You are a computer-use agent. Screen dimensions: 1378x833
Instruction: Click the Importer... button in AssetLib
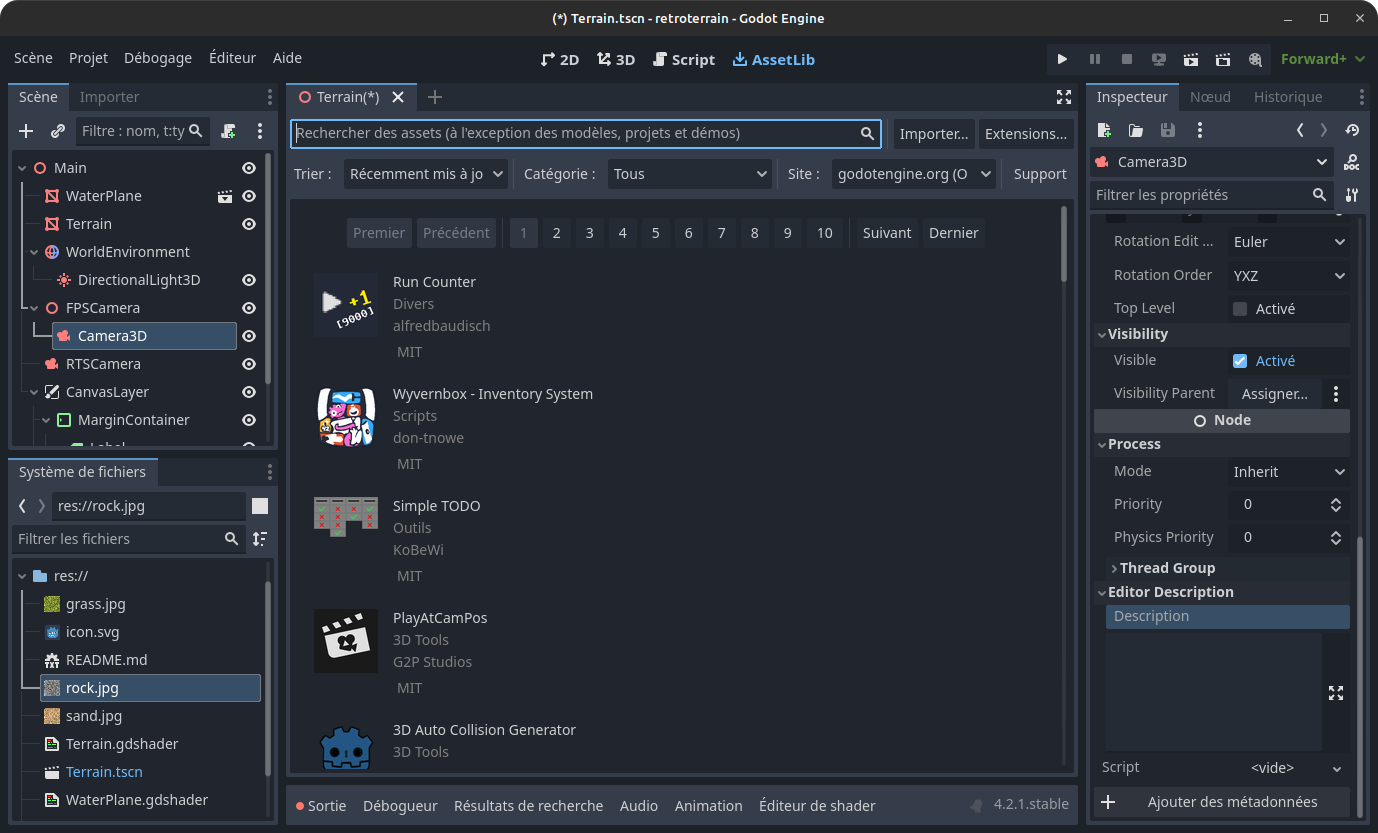[x=933, y=134]
